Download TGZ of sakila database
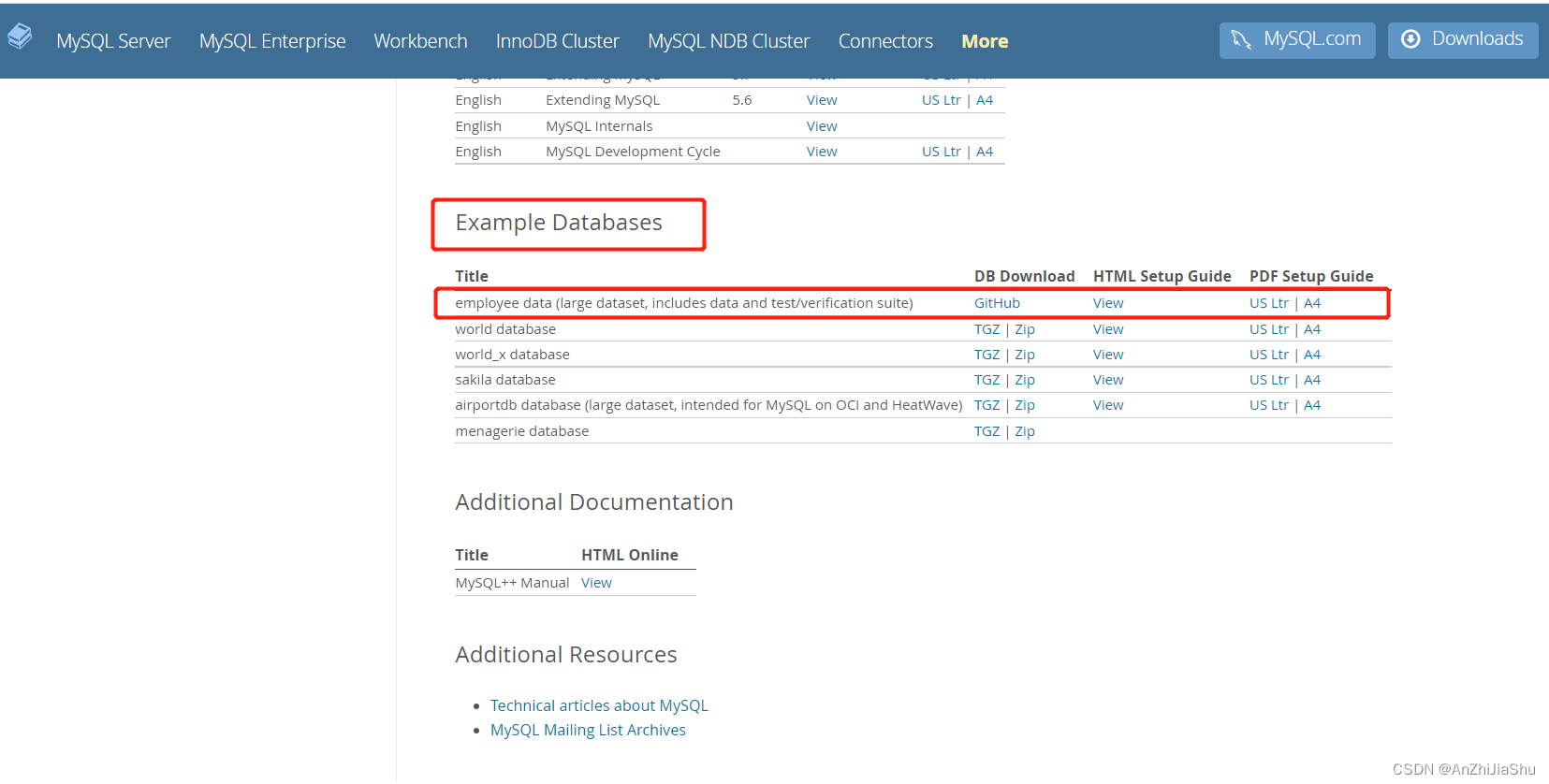Screen dimensions: 1549x784 pyautogui.click(x=986, y=380)
